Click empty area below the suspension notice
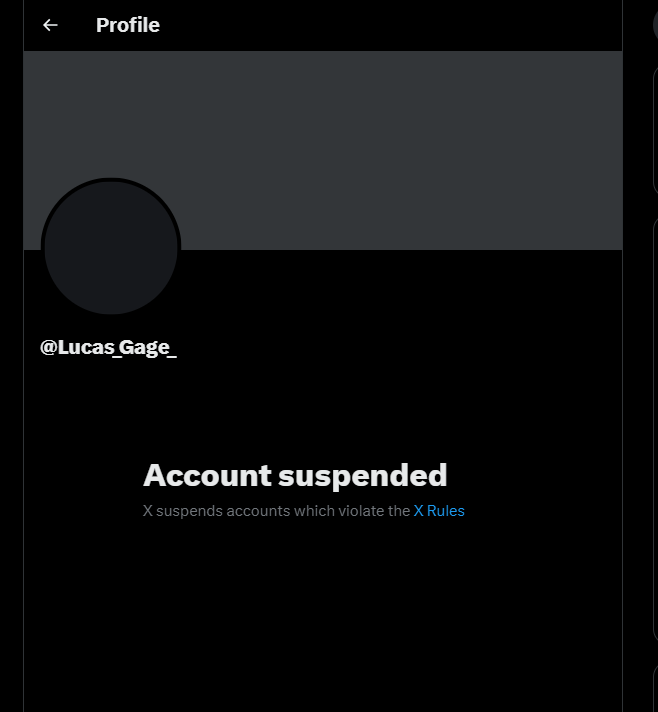 click(x=323, y=613)
